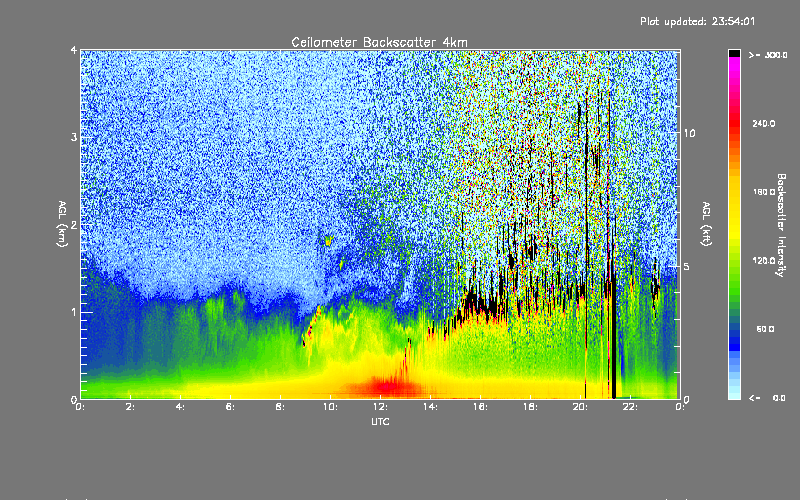Click the 'AGL (km)' left axis label
This screenshot has width=800, height=500.
tap(63, 224)
